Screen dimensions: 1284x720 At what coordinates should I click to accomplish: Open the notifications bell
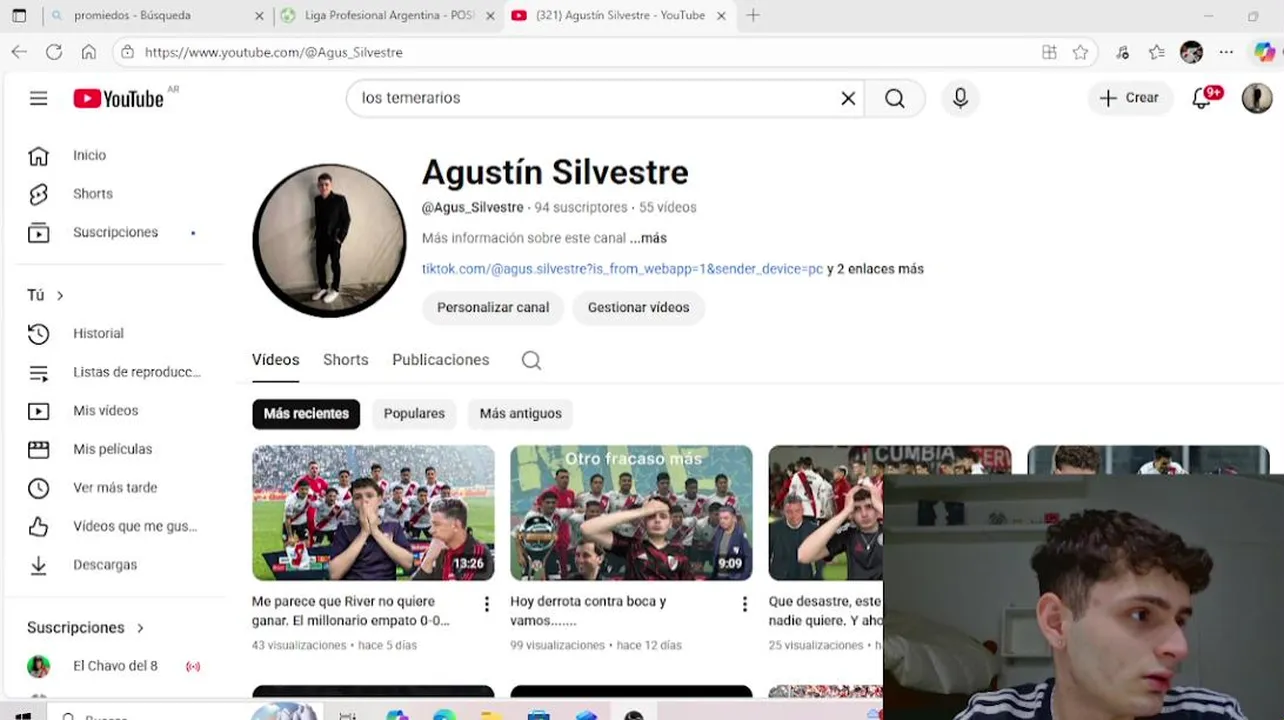[x=1203, y=98]
